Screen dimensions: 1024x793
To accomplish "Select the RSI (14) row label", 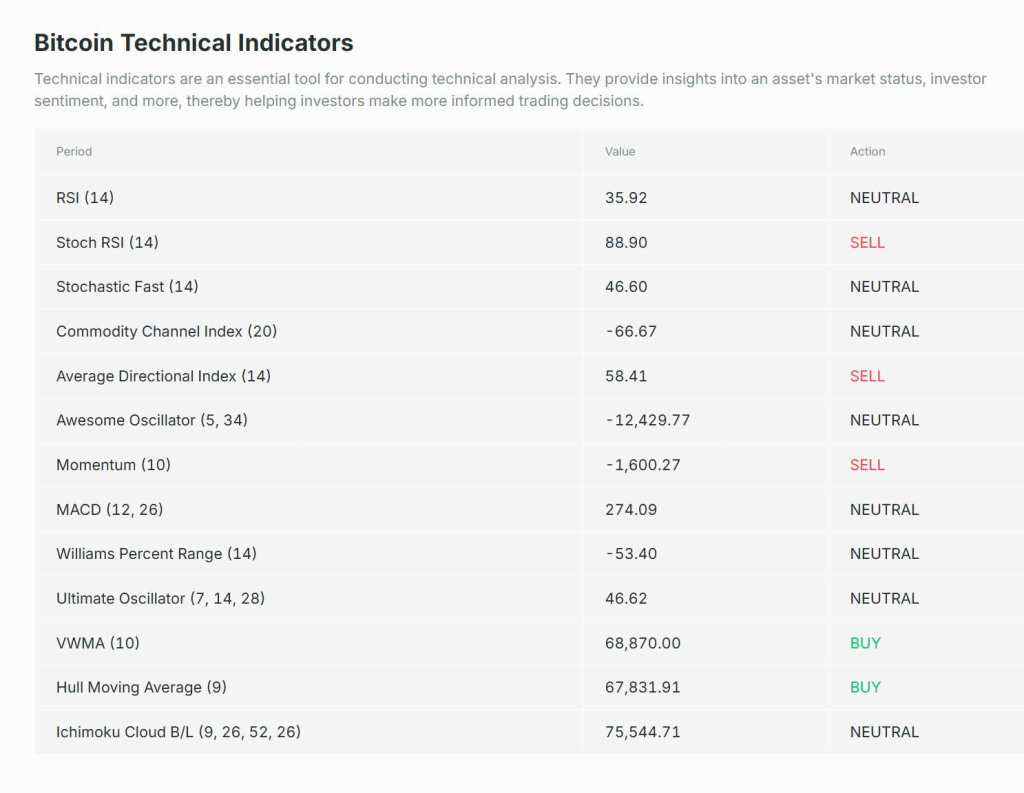I will (85, 198).
